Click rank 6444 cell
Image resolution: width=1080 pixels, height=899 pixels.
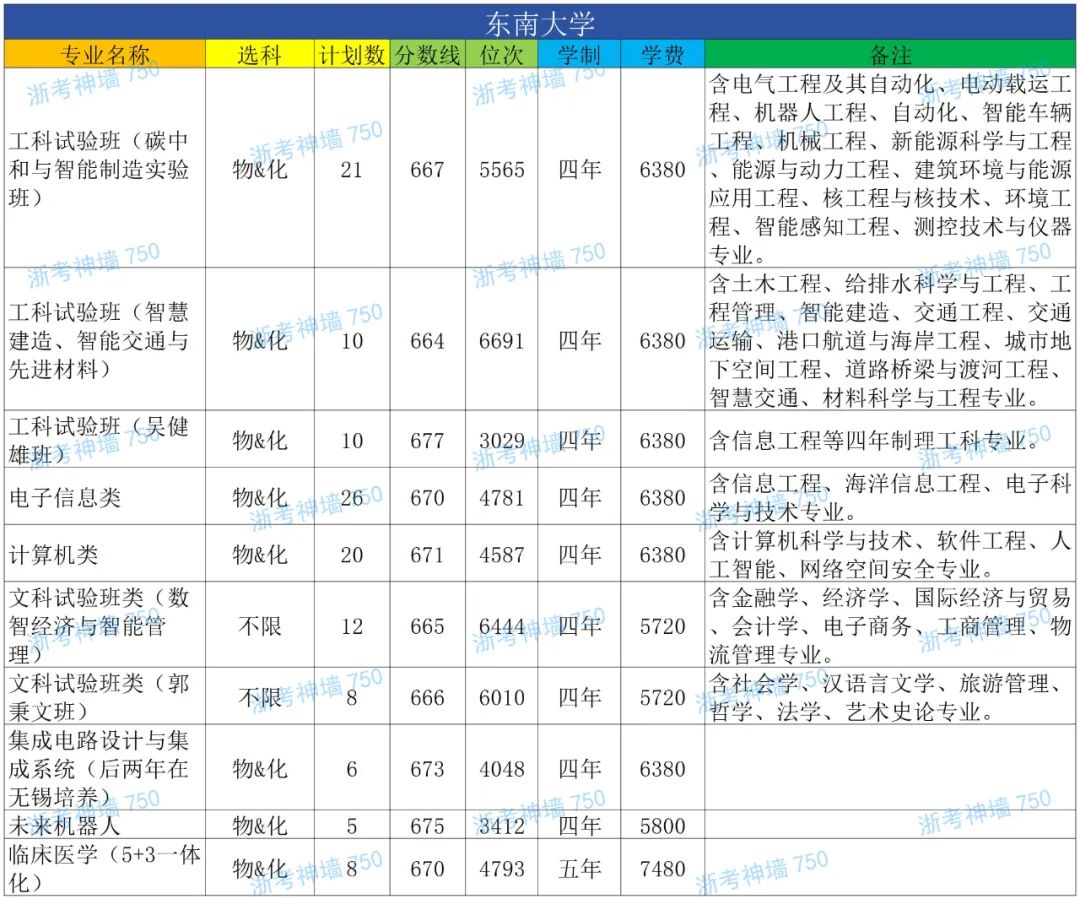tap(501, 626)
